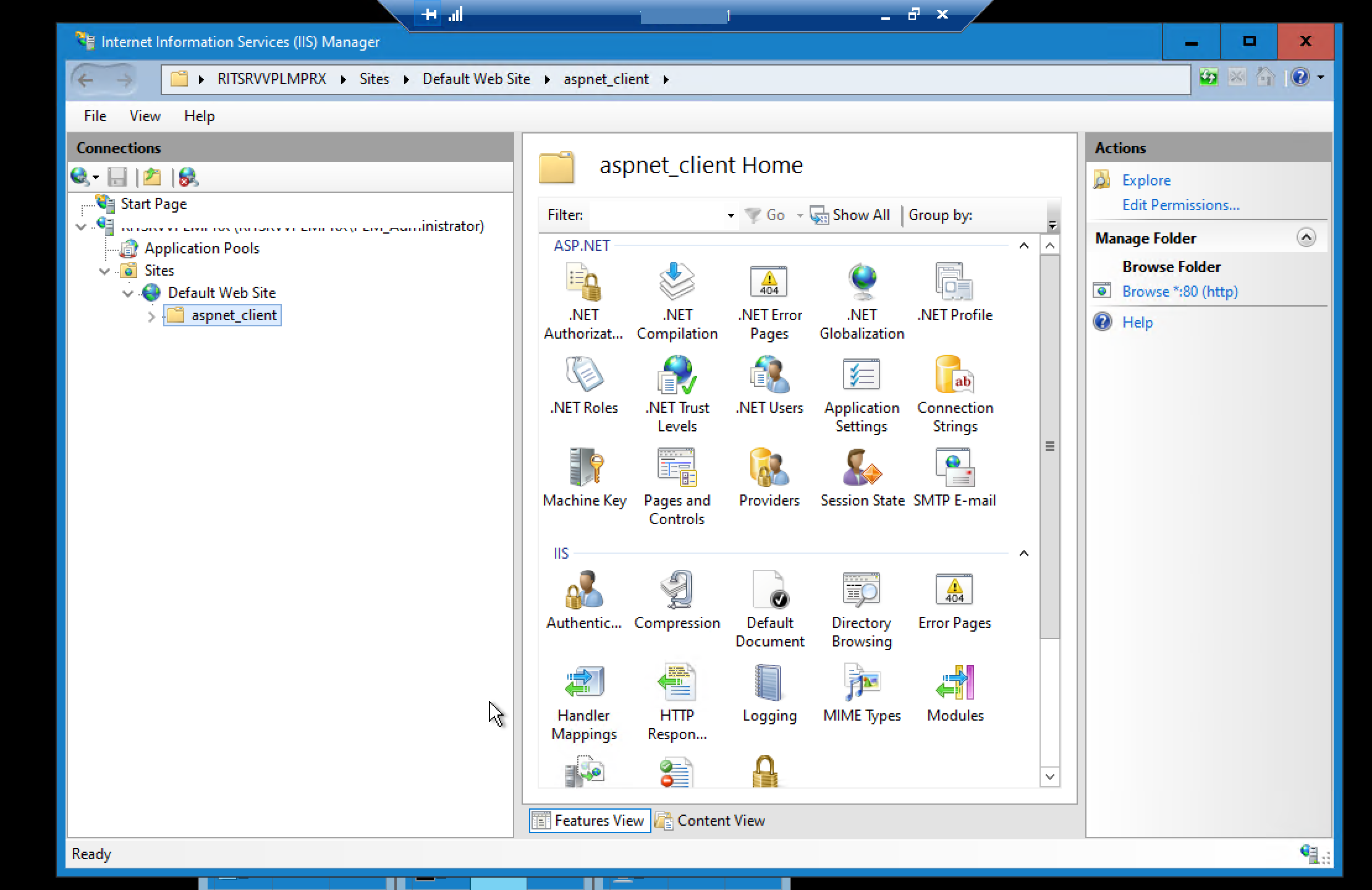
Task: Open the .NET Profile feature
Action: pos(955,294)
